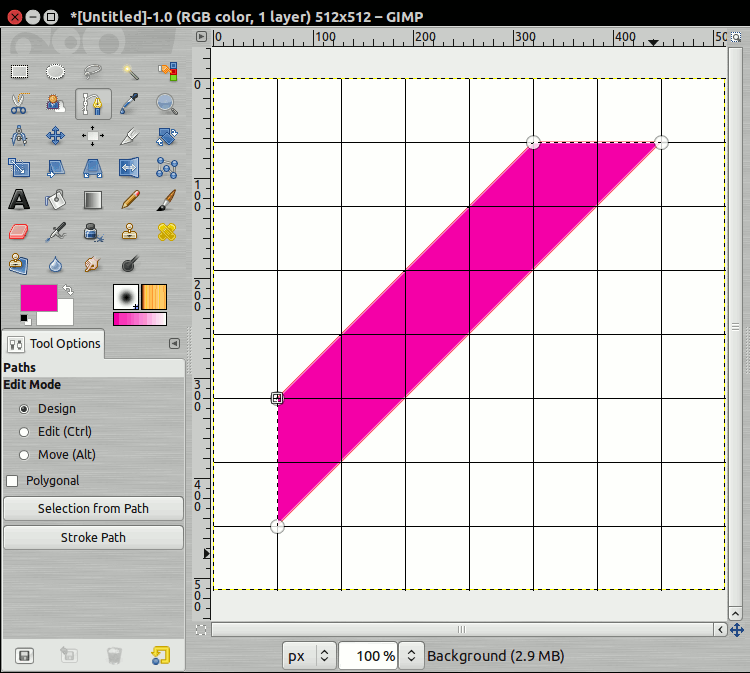Image resolution: width=750 pixels, height=673 pixels.
Task: Select the Airbrush tool
Action: 55,232
